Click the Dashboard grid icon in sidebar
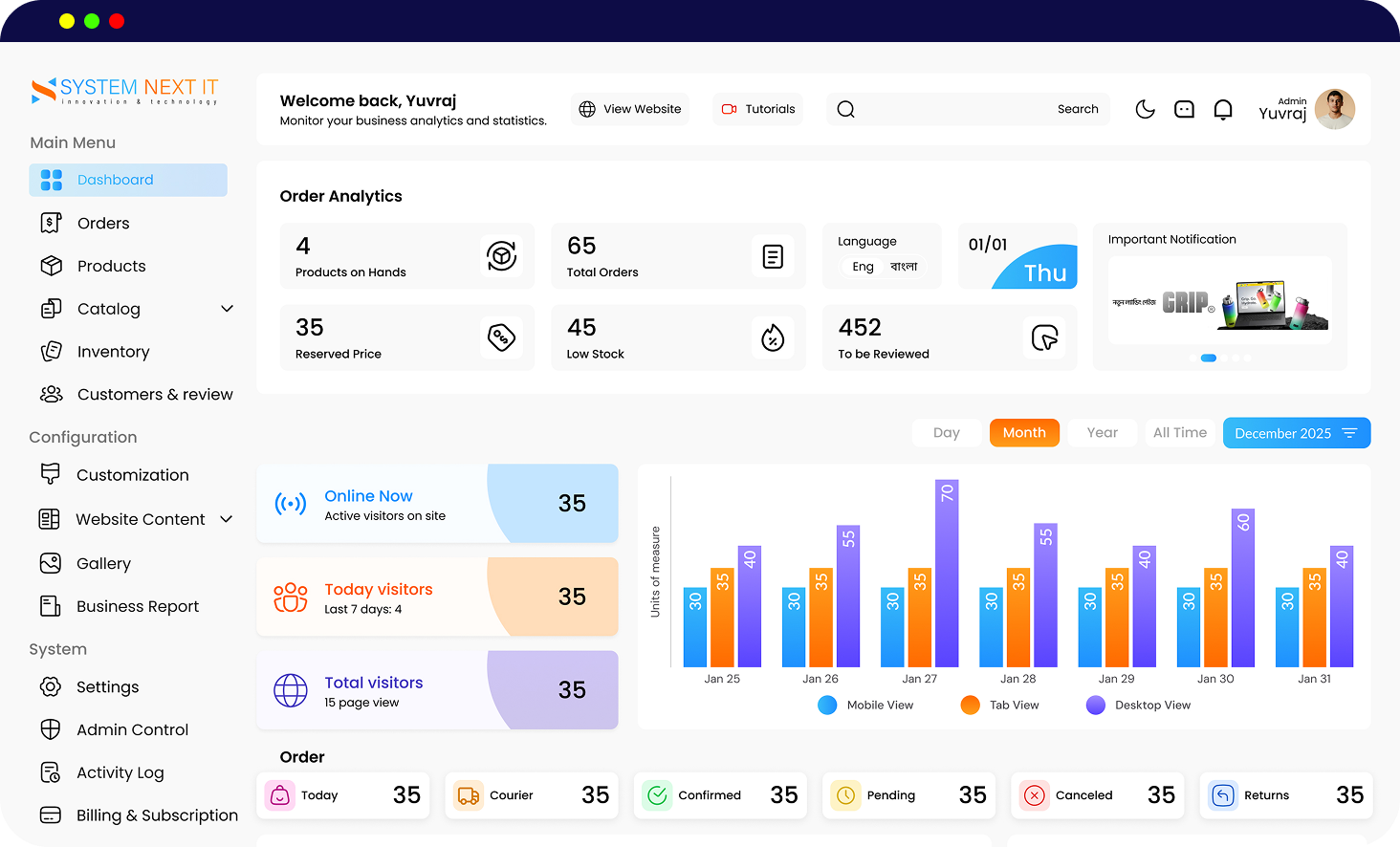 point(52,180)
